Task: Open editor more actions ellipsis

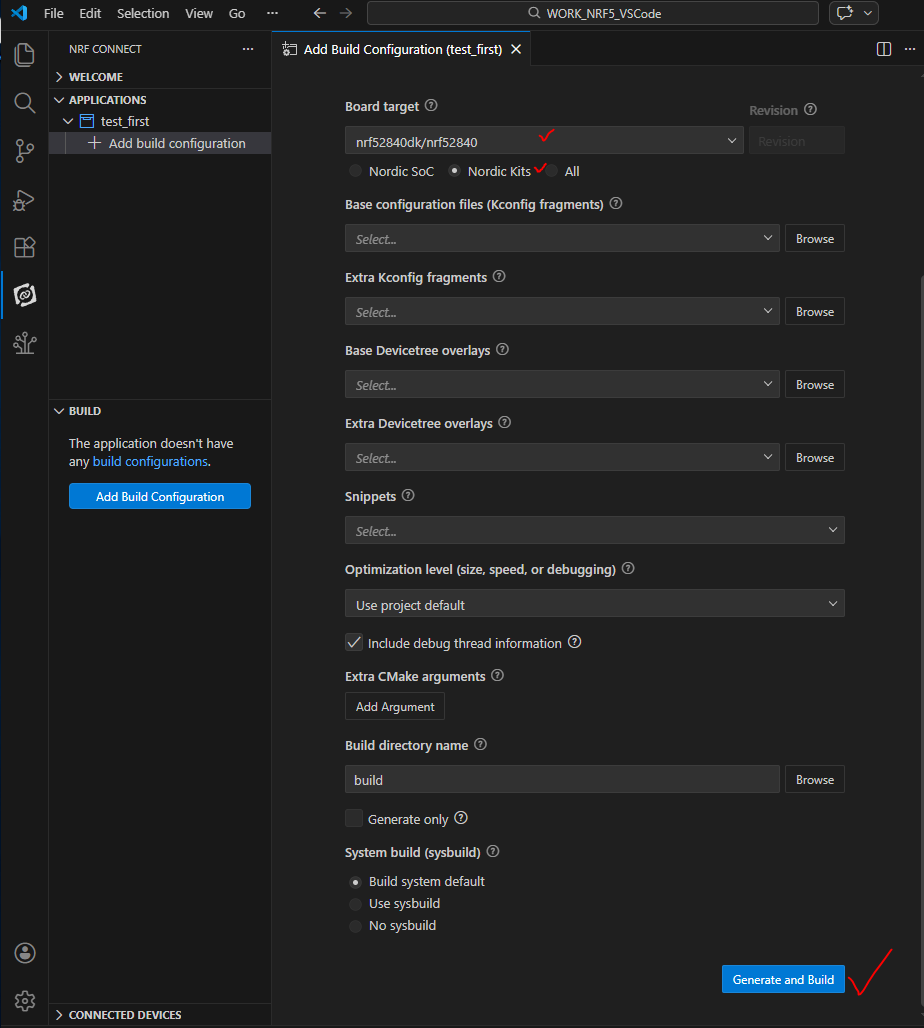Action: (x=910, y=49)
